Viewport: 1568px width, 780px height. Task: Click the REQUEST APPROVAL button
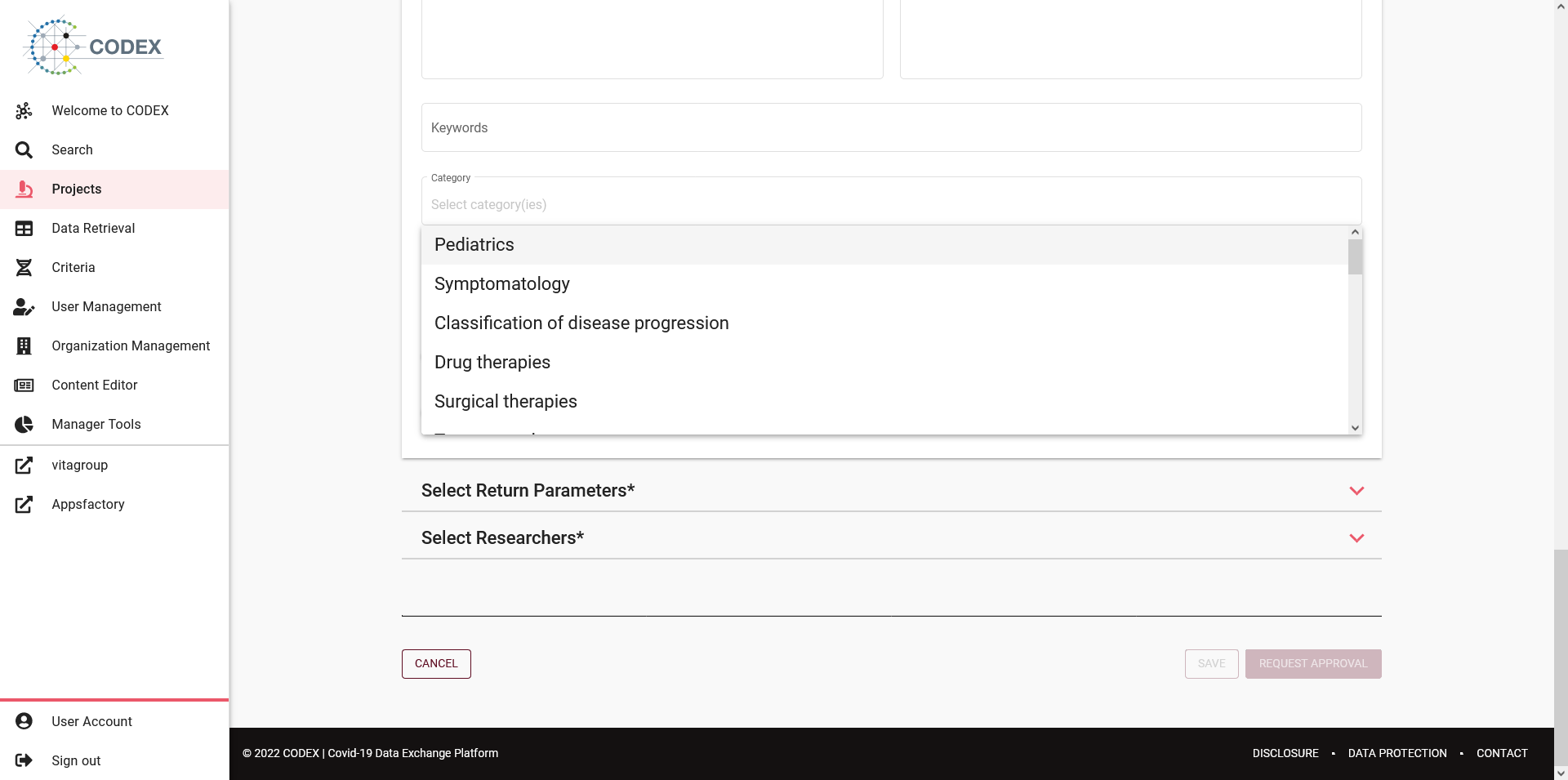(1313, 664)
